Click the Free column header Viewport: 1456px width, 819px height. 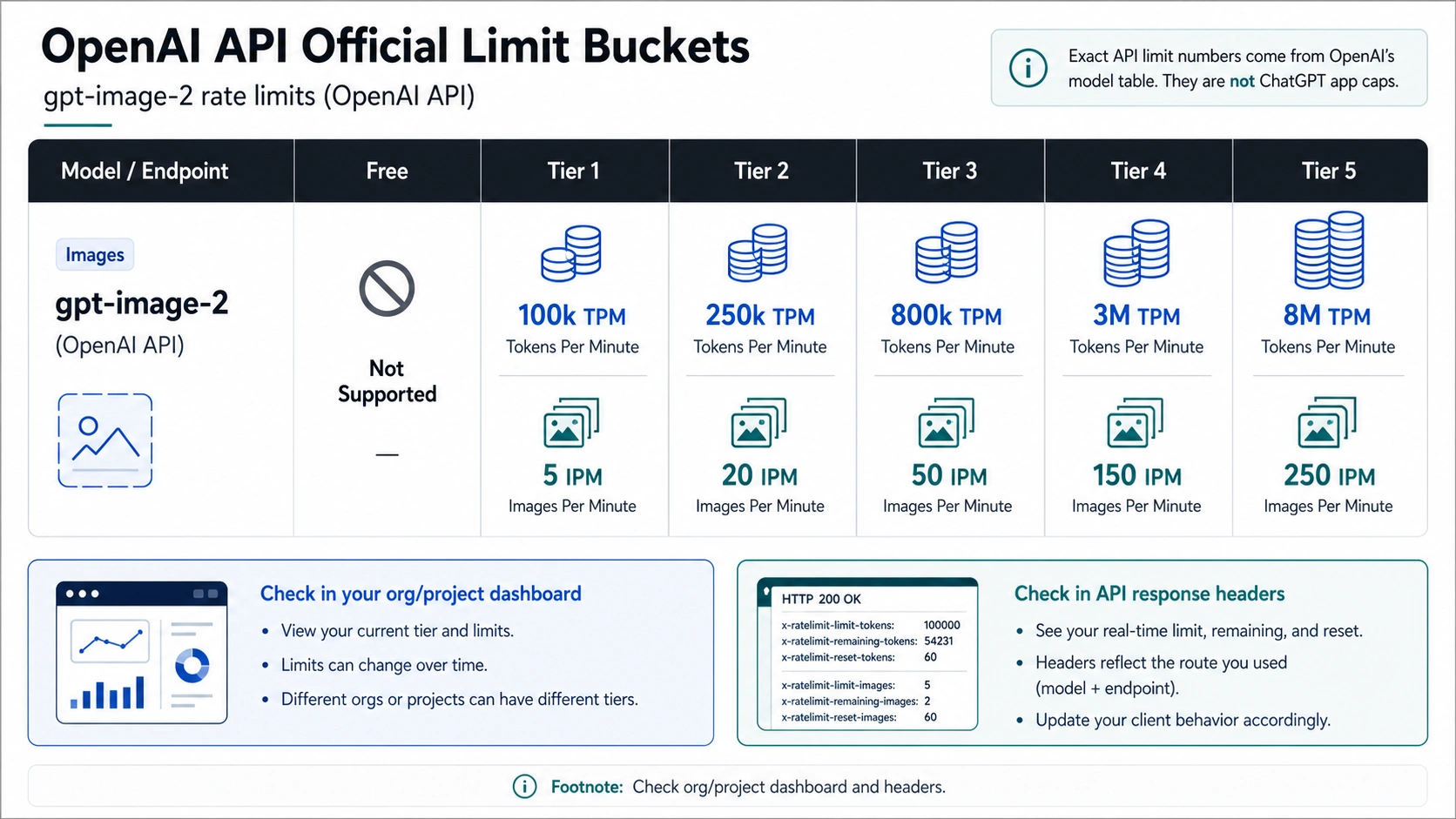(x=387, y=171)
